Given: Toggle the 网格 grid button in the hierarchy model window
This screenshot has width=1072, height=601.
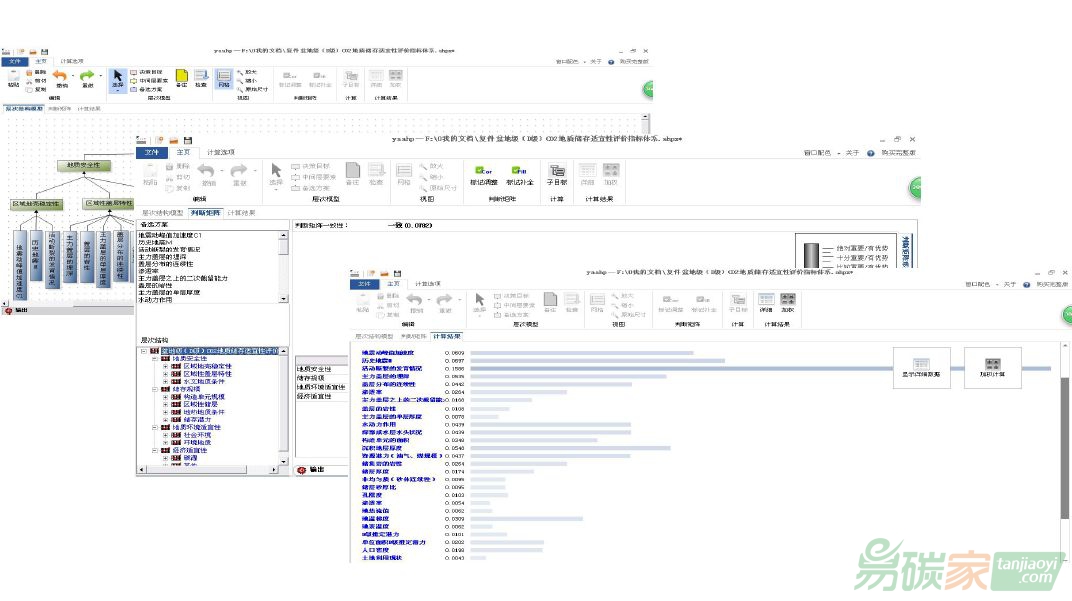Looking at the screenshot, I should click(223, 77).
